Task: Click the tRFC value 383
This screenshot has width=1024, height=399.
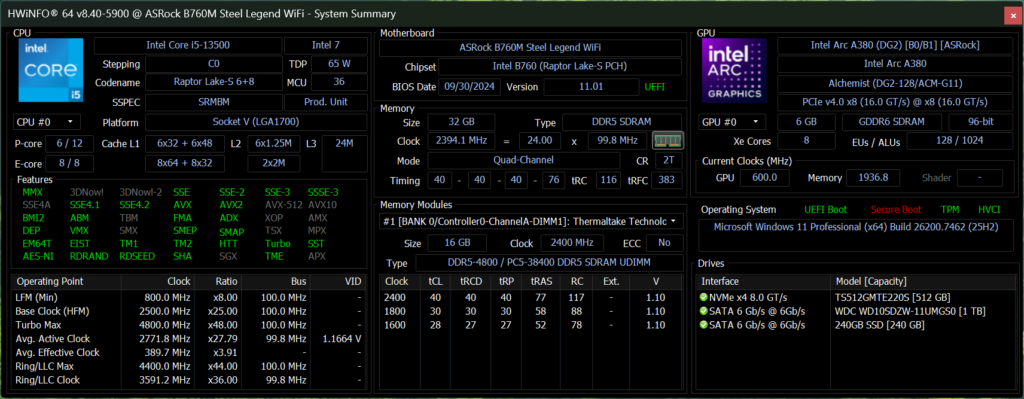Action: click(x=667, y=180)
